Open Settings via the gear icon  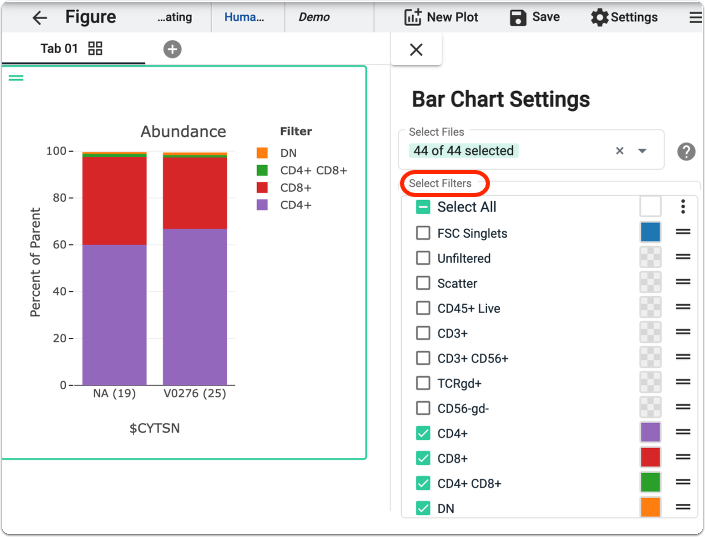599,18
